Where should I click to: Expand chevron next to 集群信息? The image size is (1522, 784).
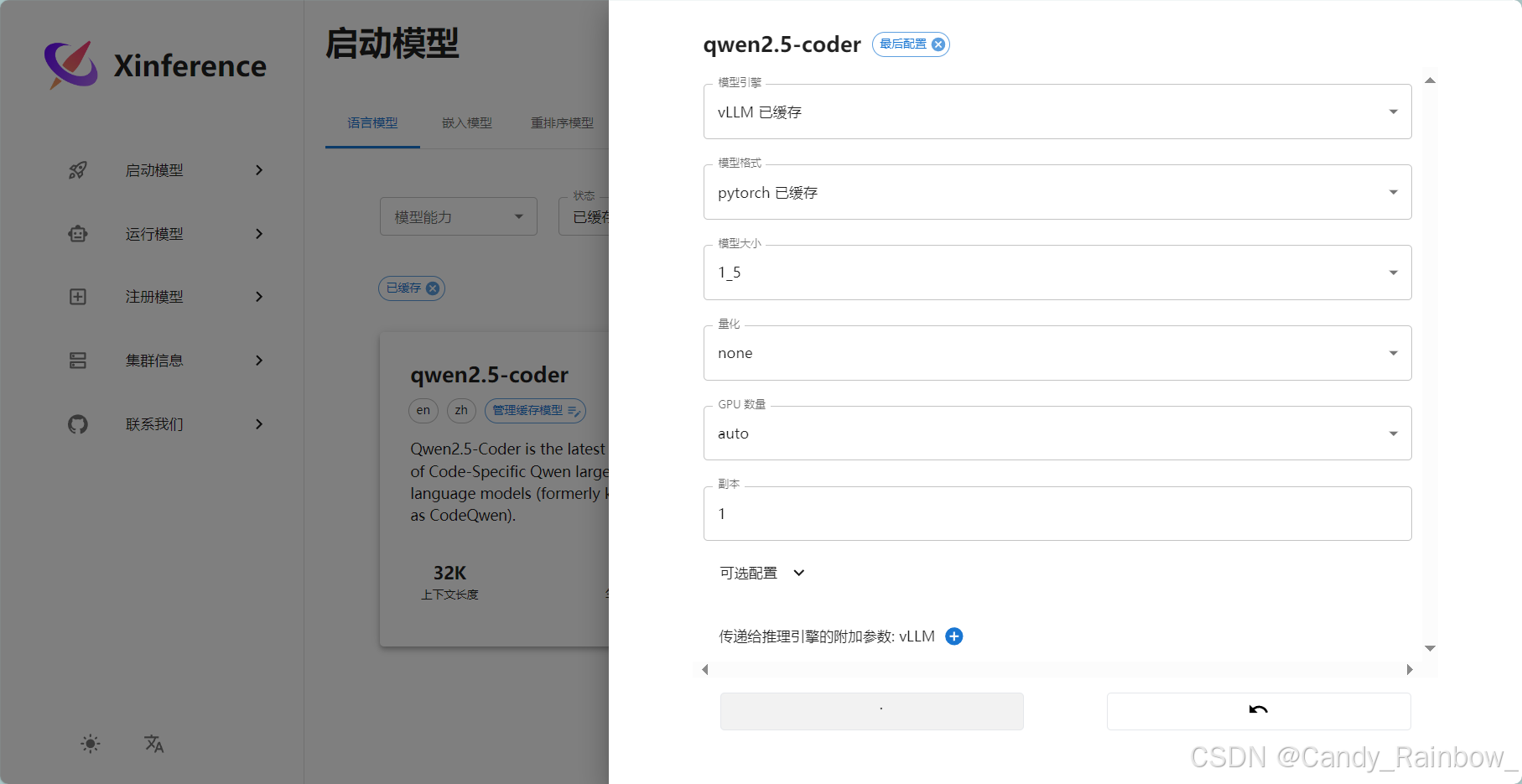pyautogui.click(x=259, y=361)
